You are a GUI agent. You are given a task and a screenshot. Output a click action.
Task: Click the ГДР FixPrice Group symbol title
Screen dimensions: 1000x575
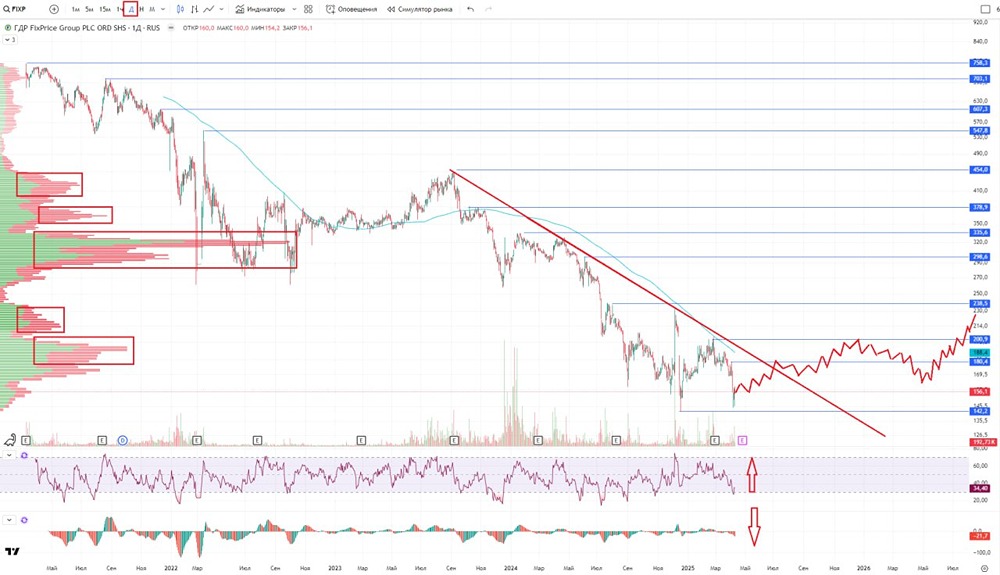(x=87, y=28)
